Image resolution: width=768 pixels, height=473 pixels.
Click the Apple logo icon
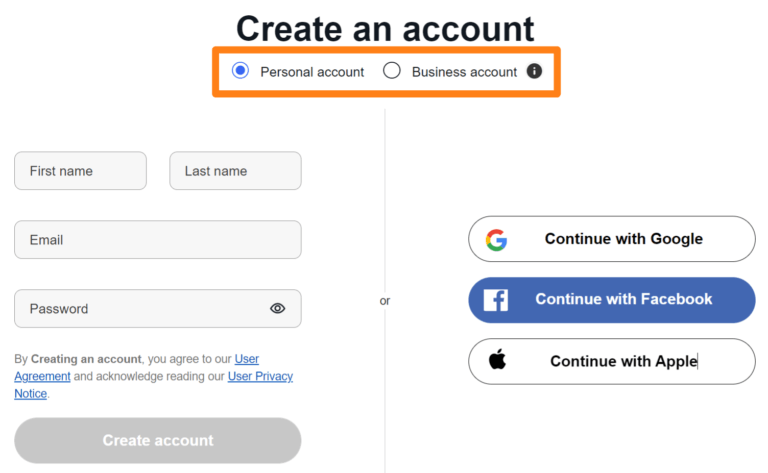click(x=497, y=360)
